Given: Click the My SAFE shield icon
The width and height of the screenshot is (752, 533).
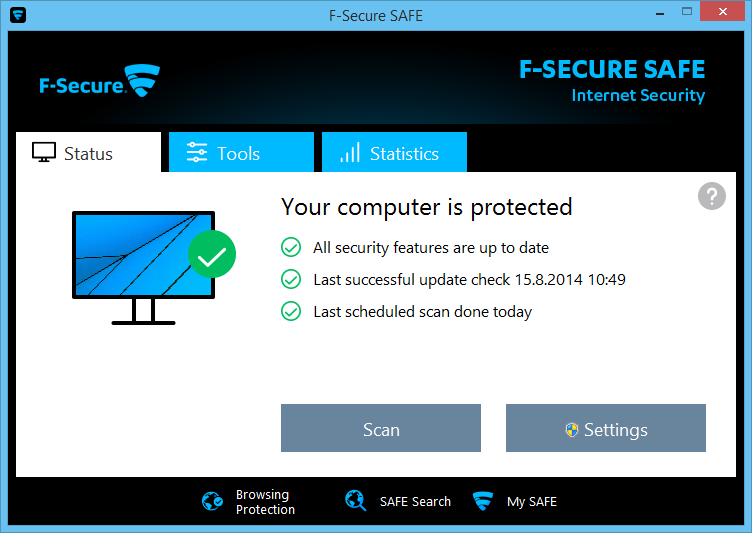Looking at the screenshot, I should [484, 501].
